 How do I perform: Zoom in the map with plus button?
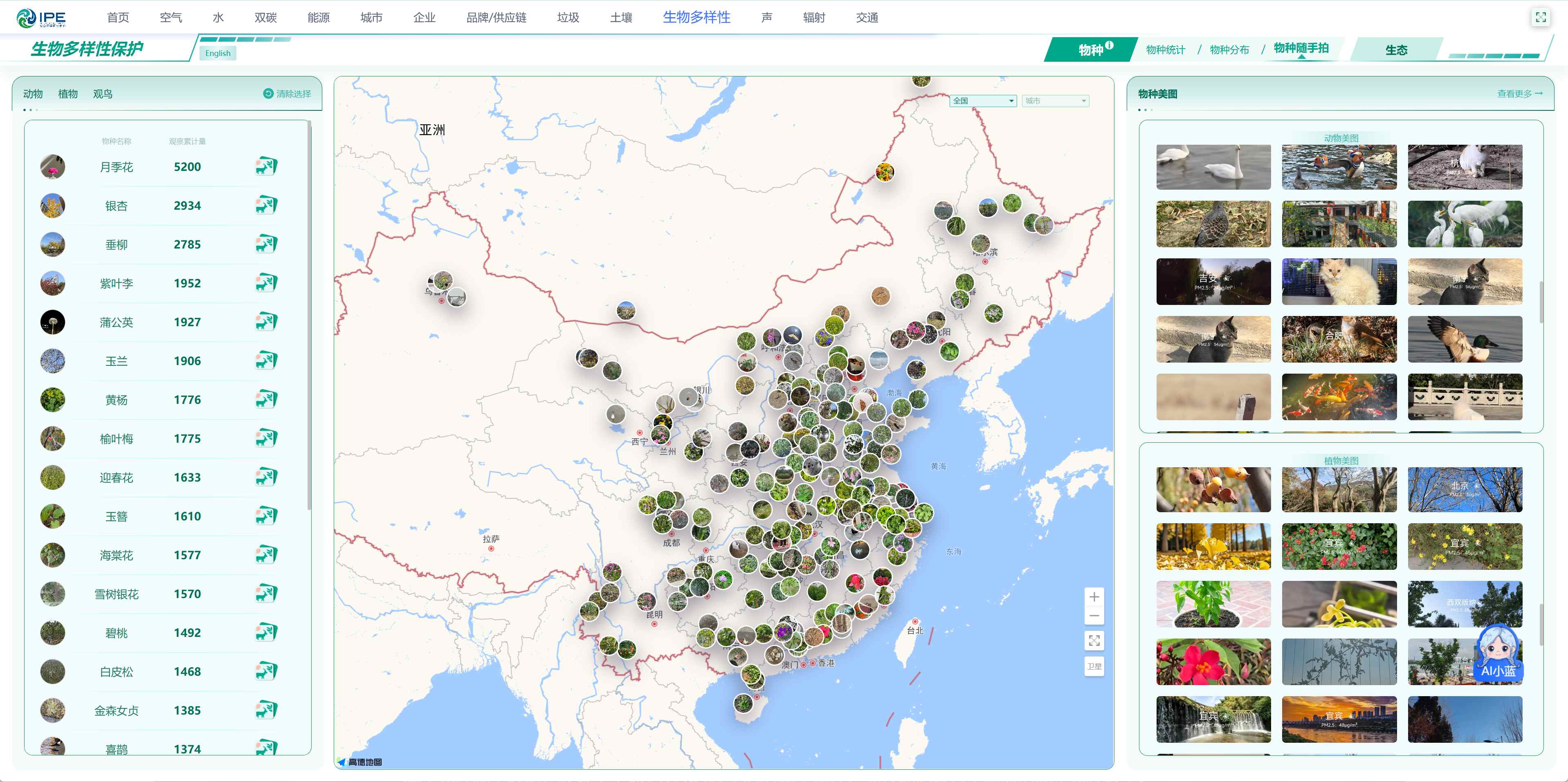click(x=1094, y=596)
